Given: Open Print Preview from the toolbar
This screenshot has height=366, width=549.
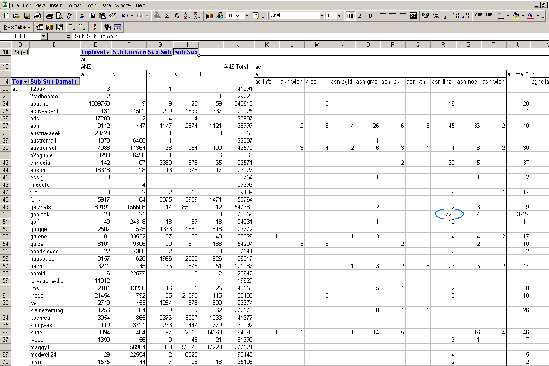Looking at the screenshot, I should coord(60,16).
